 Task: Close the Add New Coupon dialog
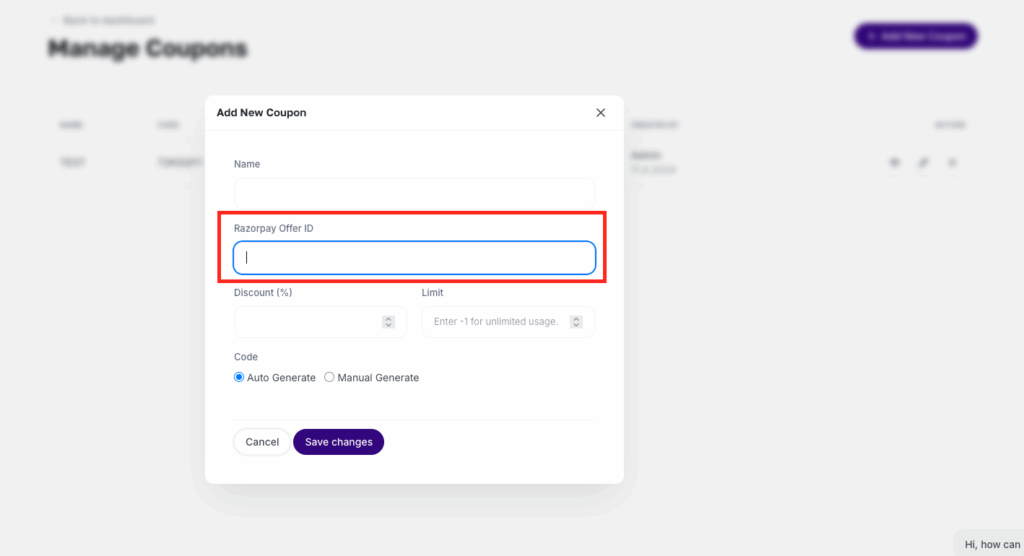(x=601, y=113)
